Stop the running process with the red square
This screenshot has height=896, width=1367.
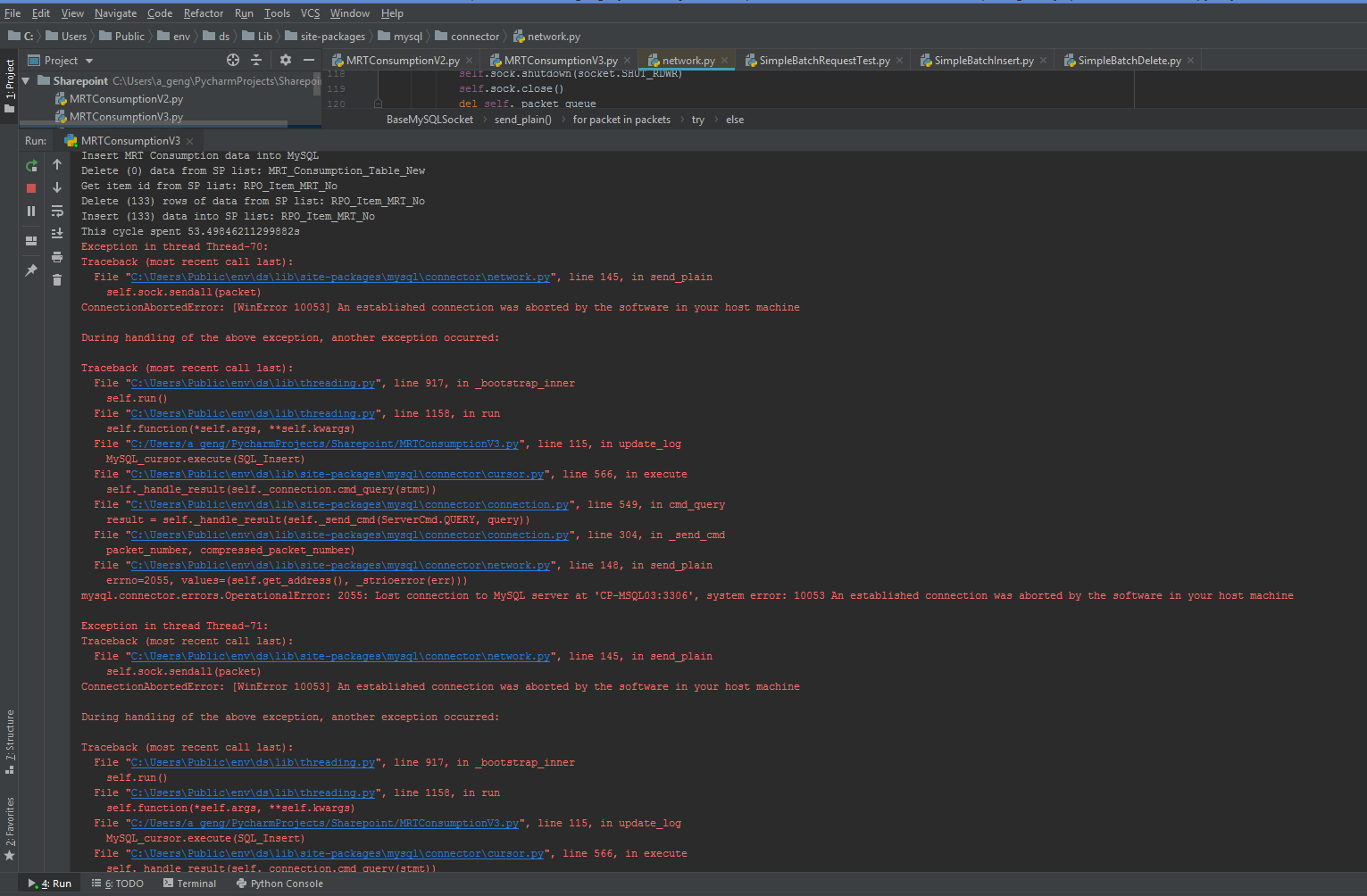(31, 188)
